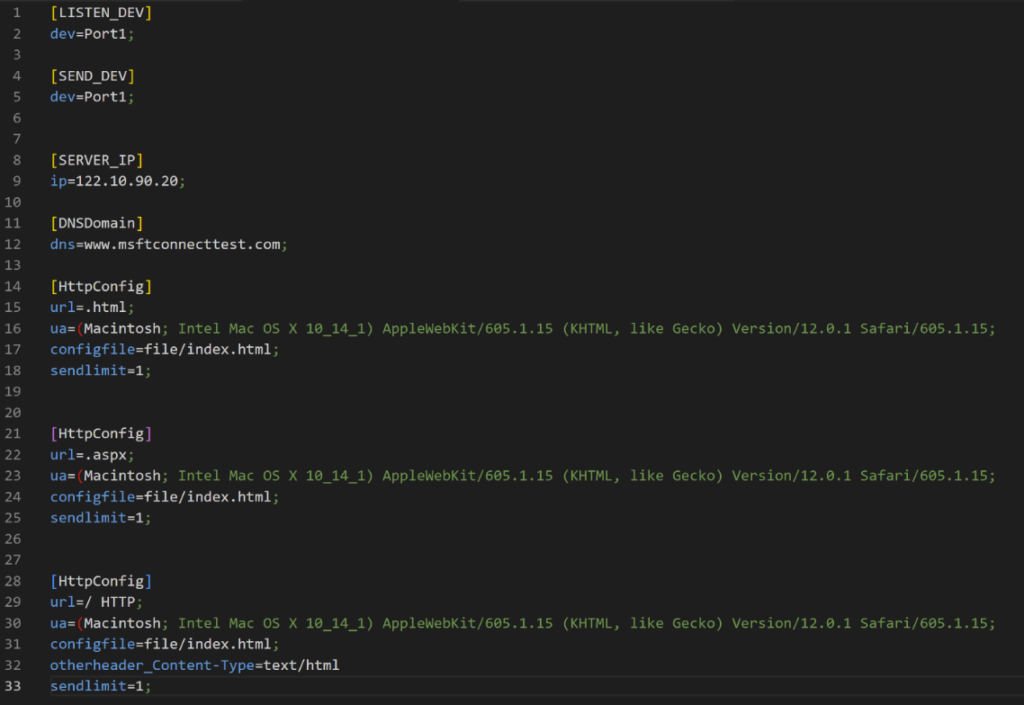Select the first [HttpConfig] section header
The height and width of the screenshot is (705, 1024).
point(91,286)
